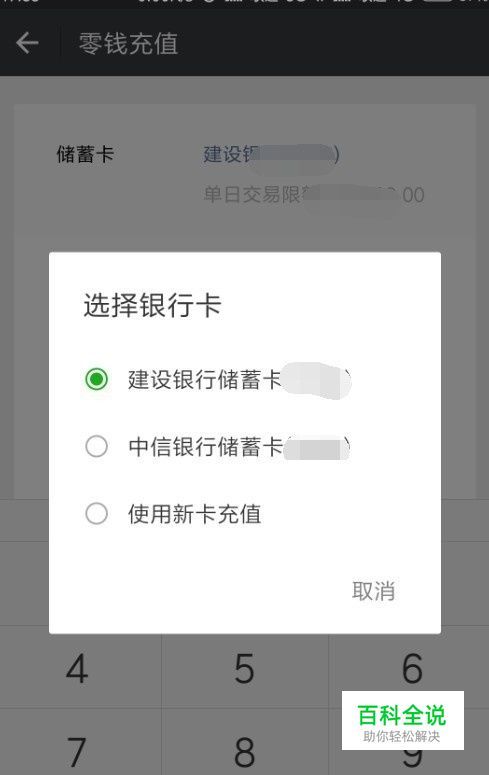
Task: Click the 储蓄卡 label
Action: point(85,154)
